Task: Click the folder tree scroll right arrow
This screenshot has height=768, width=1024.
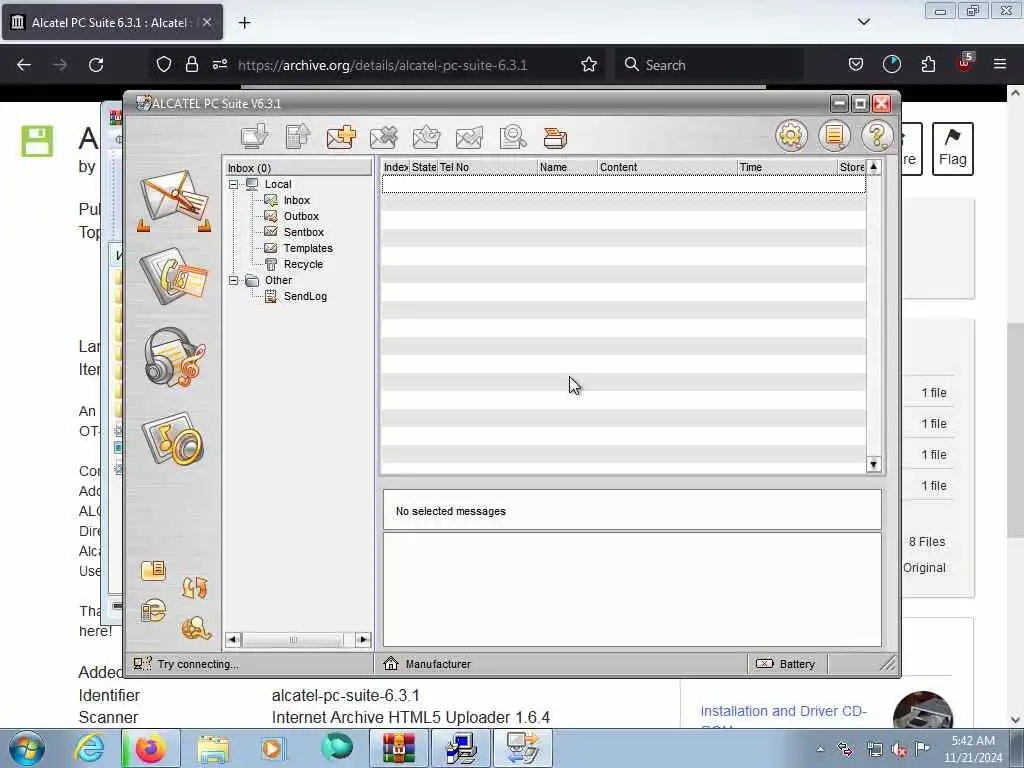Action: [364, 639]
